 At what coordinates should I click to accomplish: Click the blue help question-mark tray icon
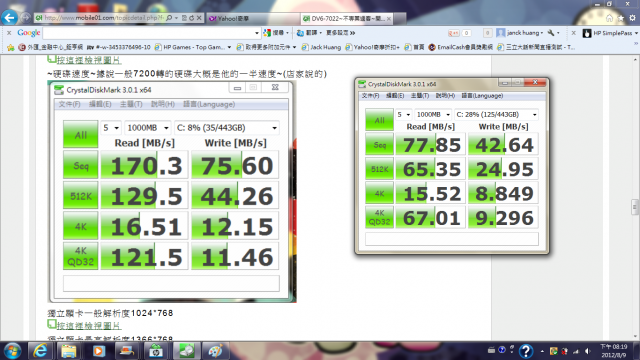coord(526,351)
